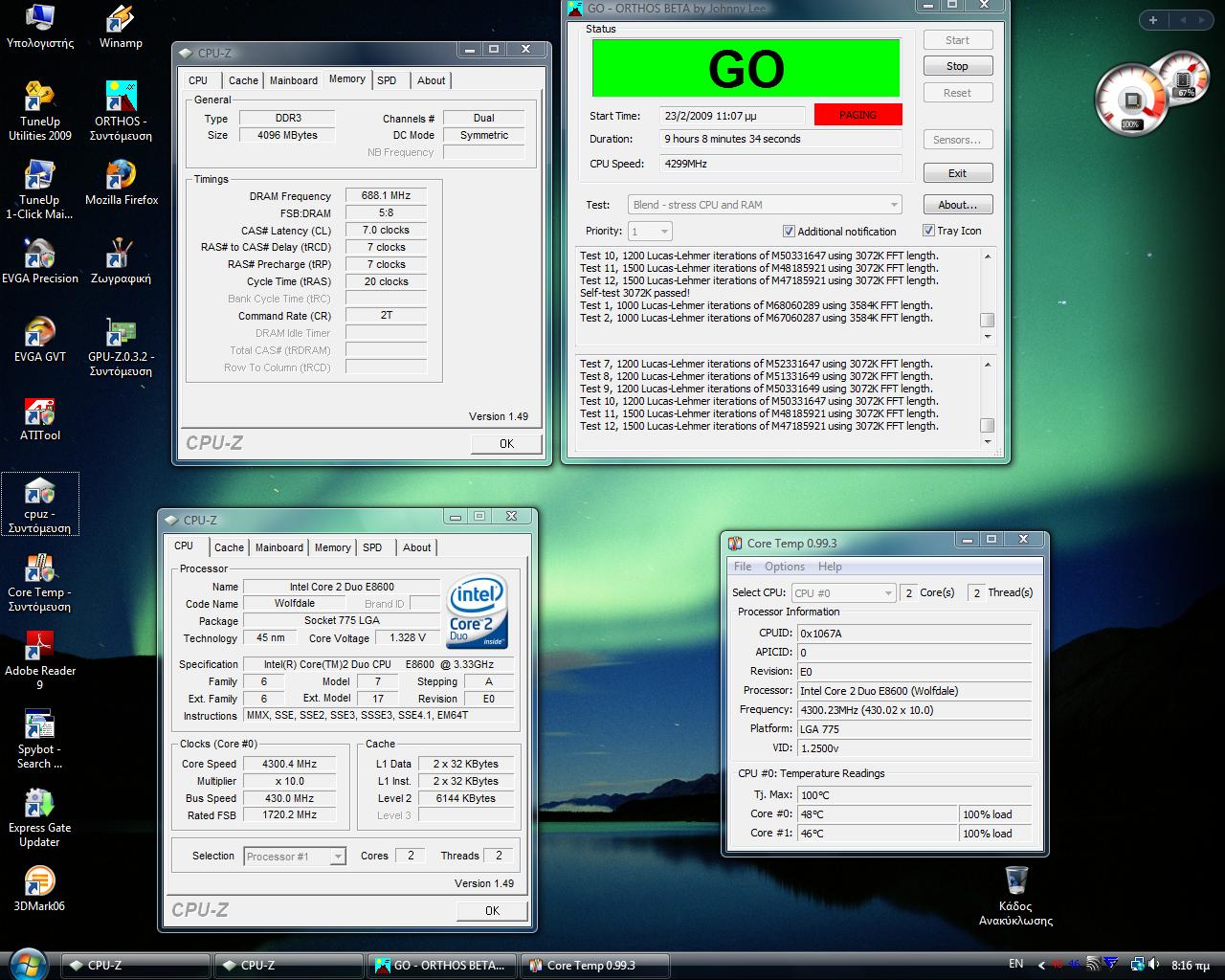Open Help menu in Core Temp

pyautogui.click(x=830, y=567)
